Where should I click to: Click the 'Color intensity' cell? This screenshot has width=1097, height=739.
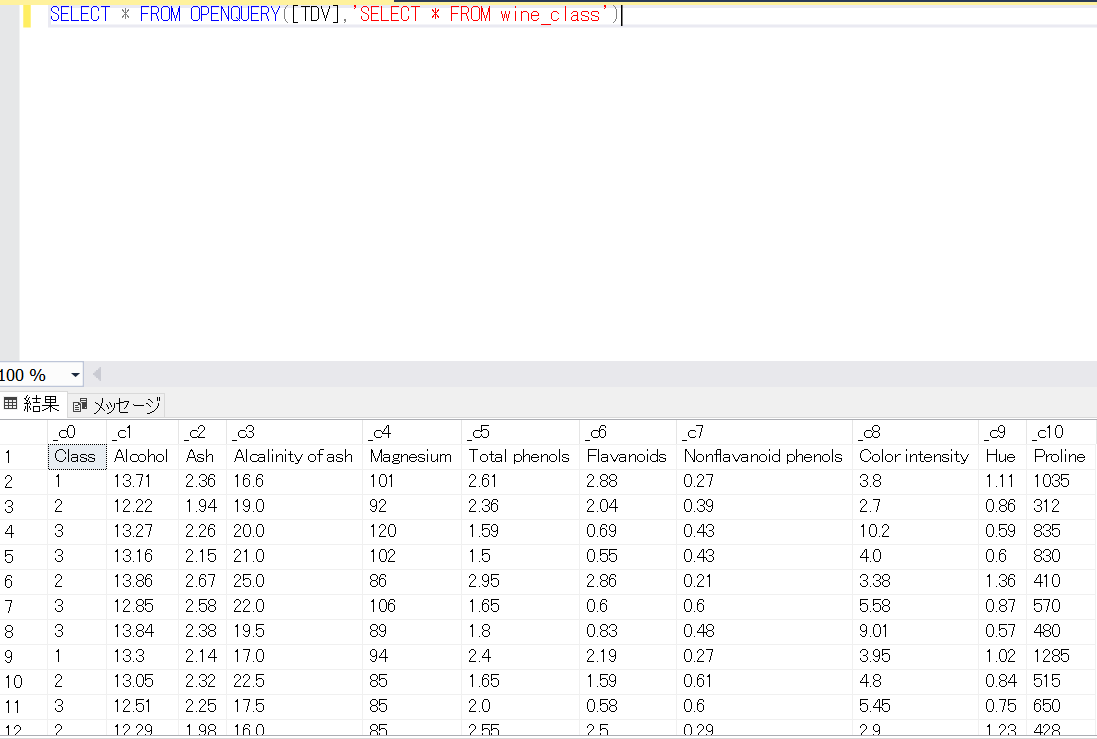pos(916,456)
